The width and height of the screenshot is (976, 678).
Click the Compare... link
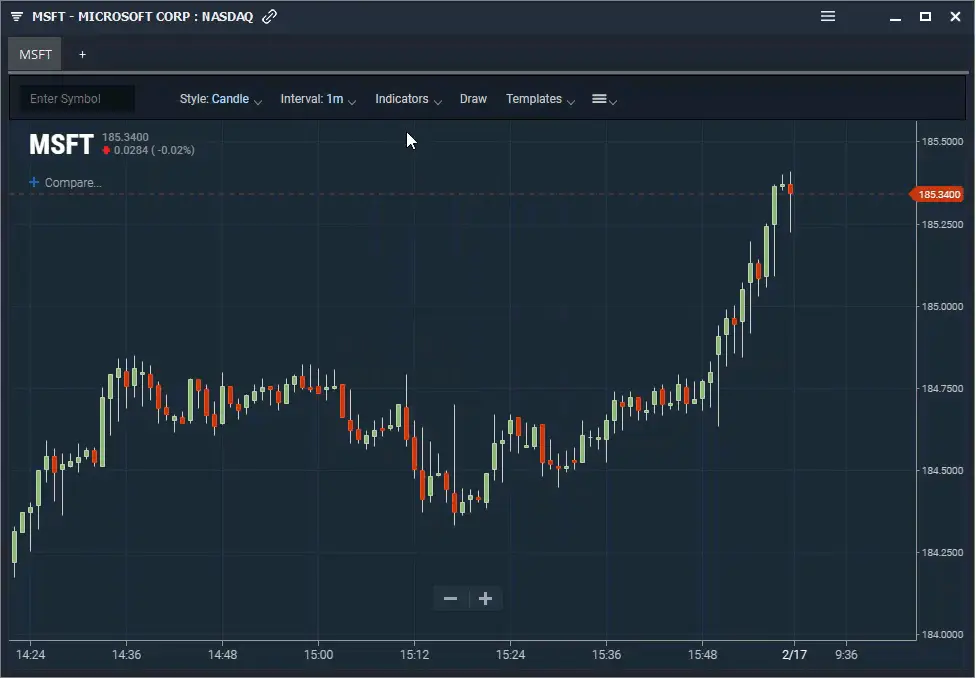[x=73, y=182]
